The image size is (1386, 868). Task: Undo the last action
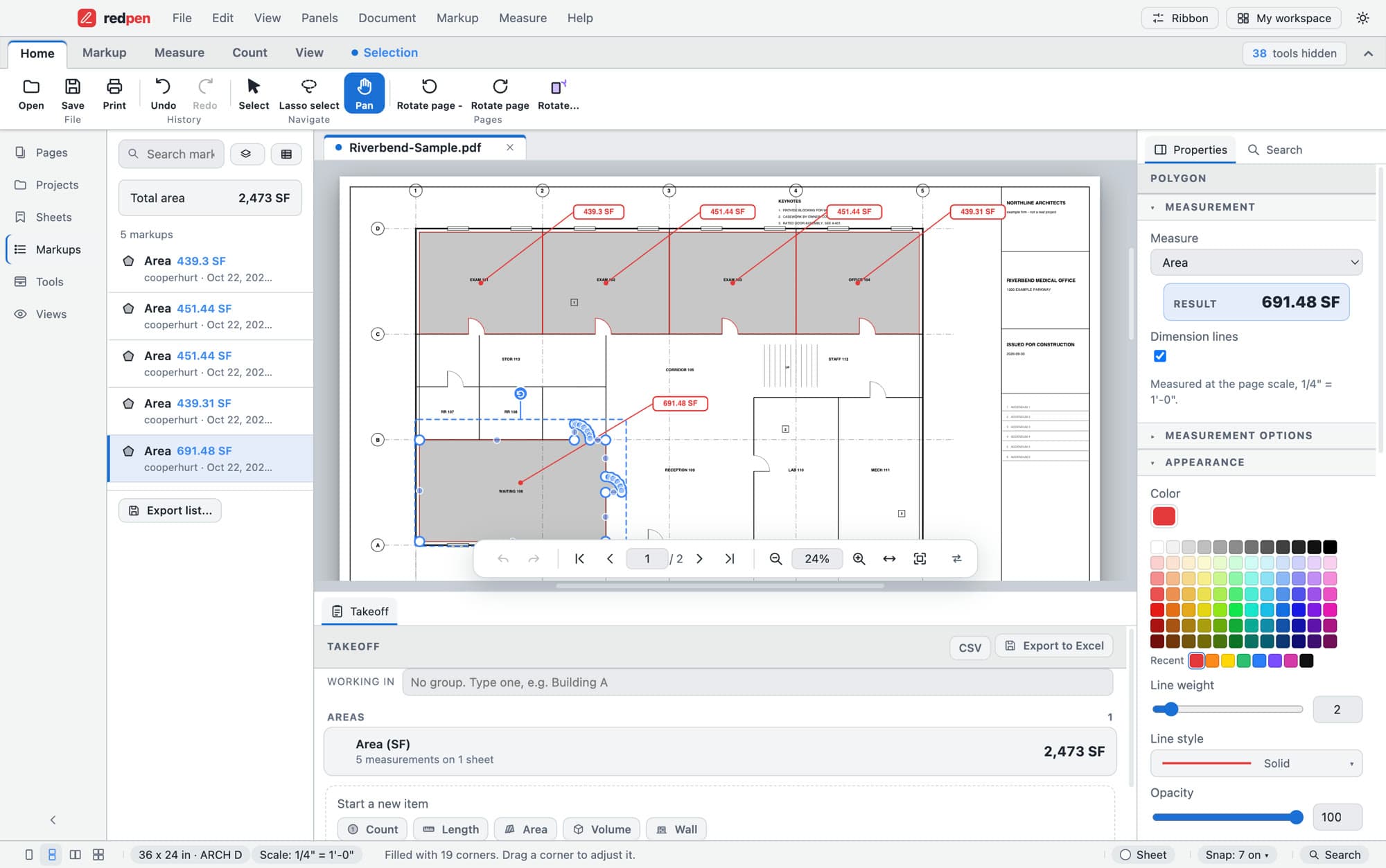[x=163, y=94]
